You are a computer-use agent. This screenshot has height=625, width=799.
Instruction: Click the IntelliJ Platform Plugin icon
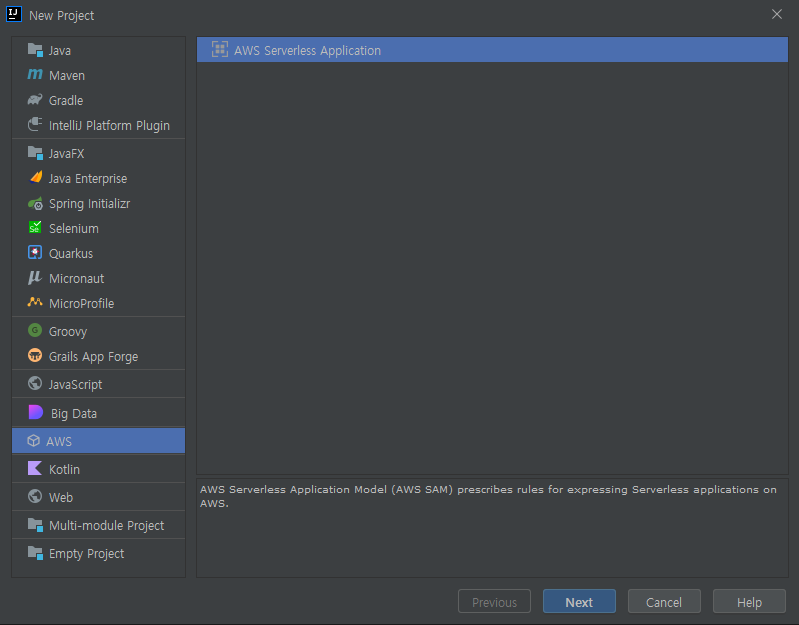(x=35, y=124)
